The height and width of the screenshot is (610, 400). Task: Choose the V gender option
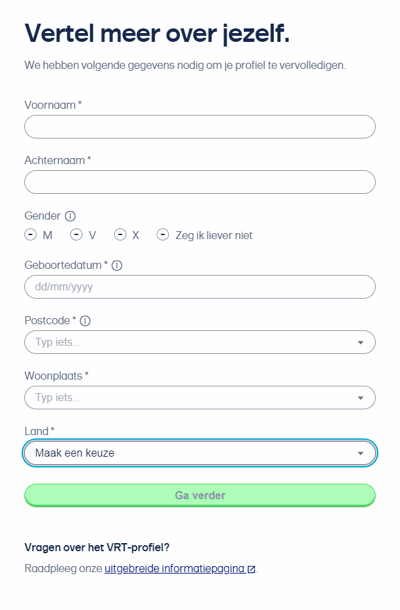(x=76, y=235)
